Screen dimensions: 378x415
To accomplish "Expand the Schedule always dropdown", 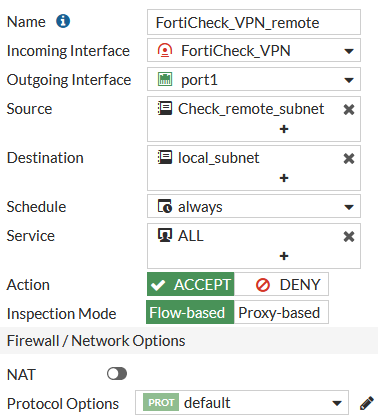I will click(x=254, y=206).
